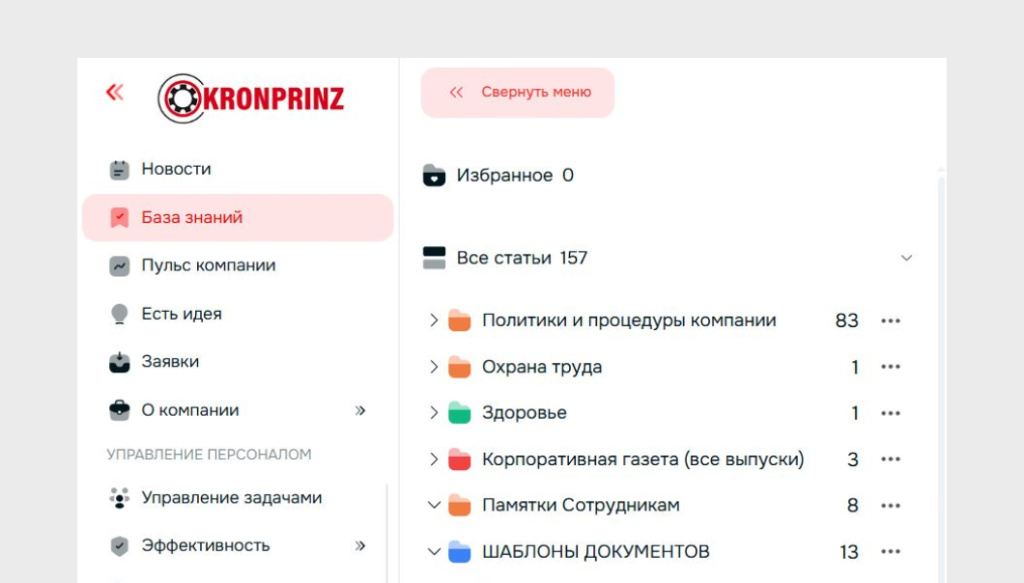Click the Все статьи stack icon
Screen dimensions: 1024x583
pos(434,258)
